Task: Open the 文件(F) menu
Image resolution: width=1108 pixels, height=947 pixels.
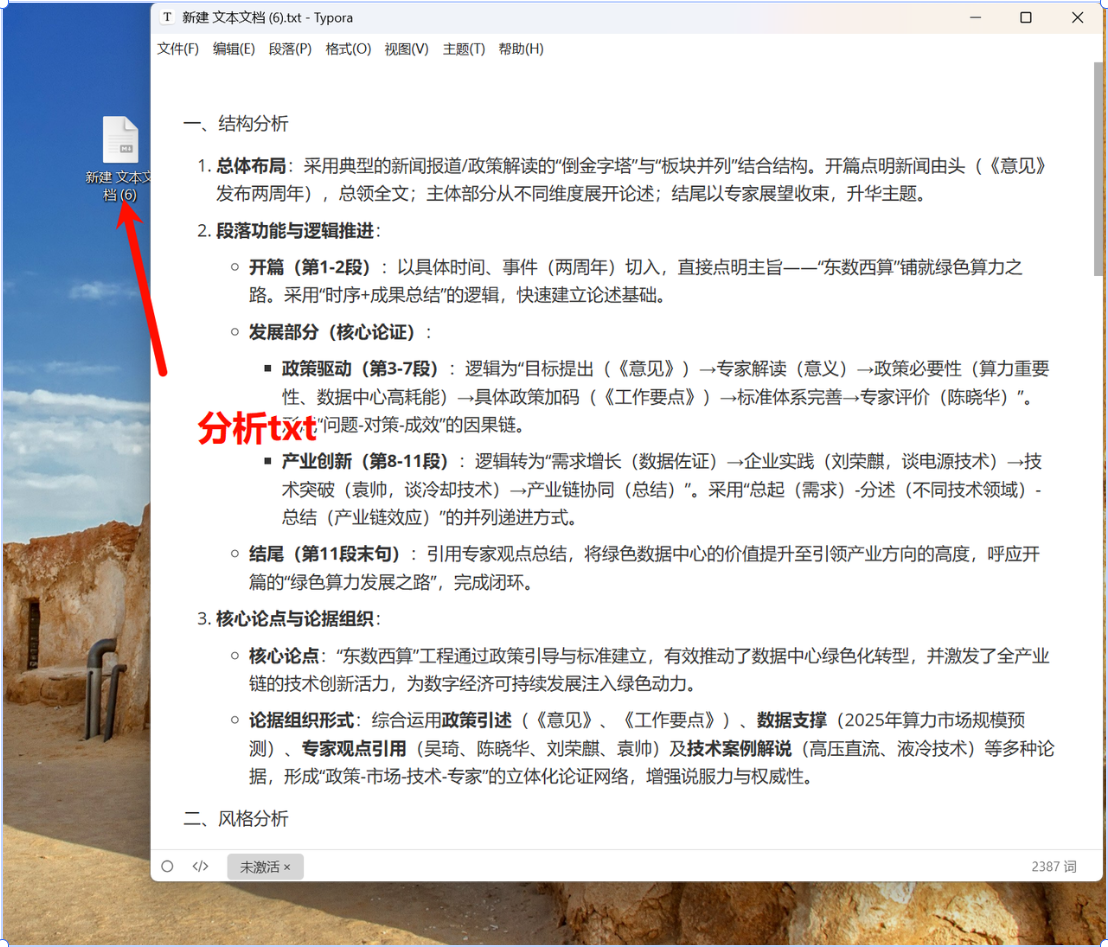Action: point(177,49)
